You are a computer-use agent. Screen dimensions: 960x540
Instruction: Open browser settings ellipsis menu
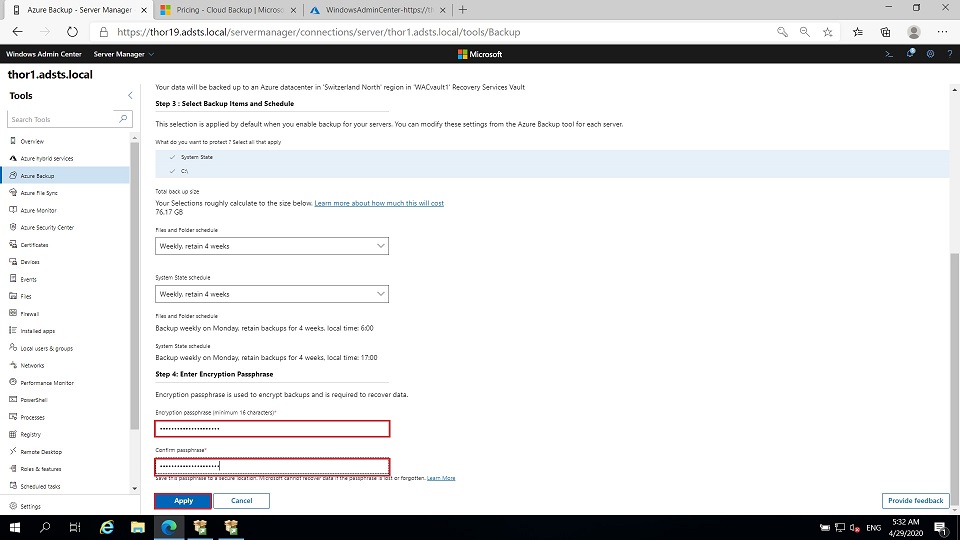pos(942,32)
